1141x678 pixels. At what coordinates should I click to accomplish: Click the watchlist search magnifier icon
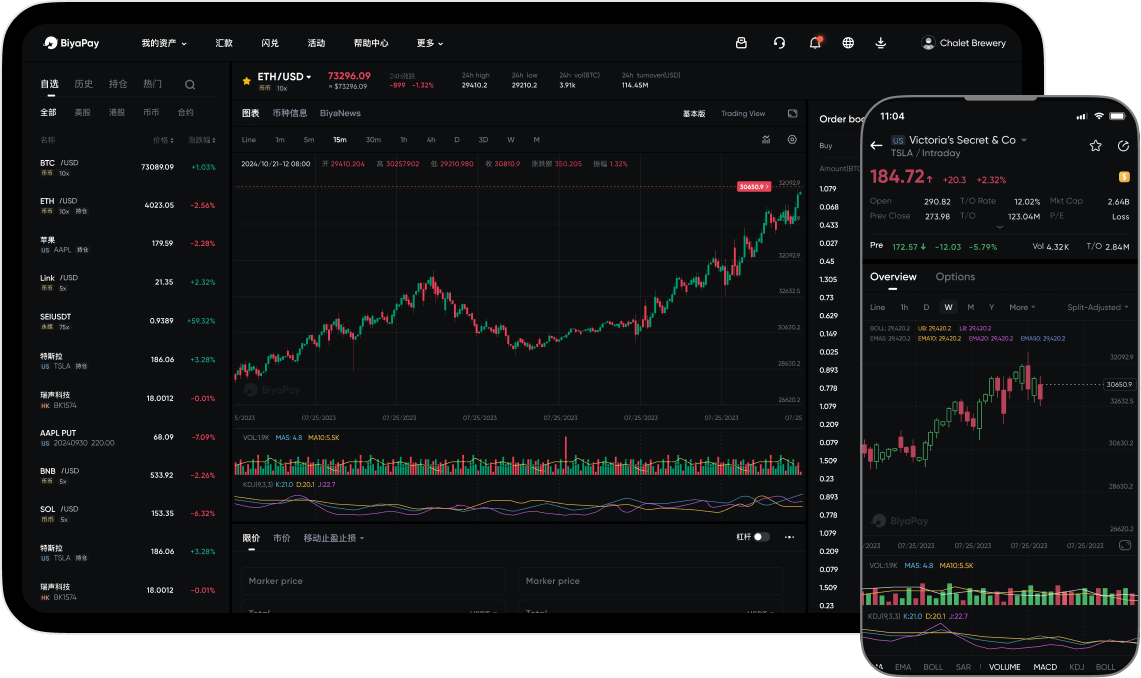(x=190, y=84)
